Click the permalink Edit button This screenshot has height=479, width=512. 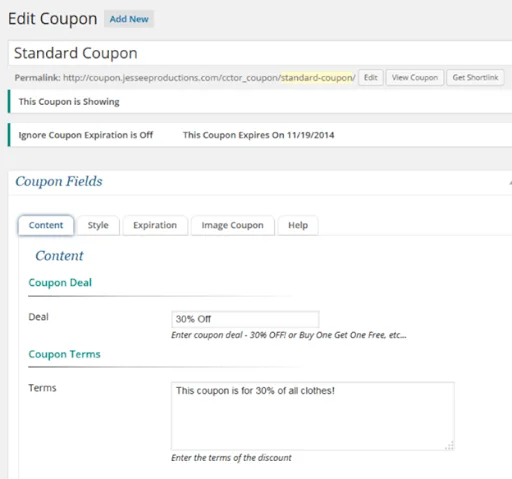[371, 78]
